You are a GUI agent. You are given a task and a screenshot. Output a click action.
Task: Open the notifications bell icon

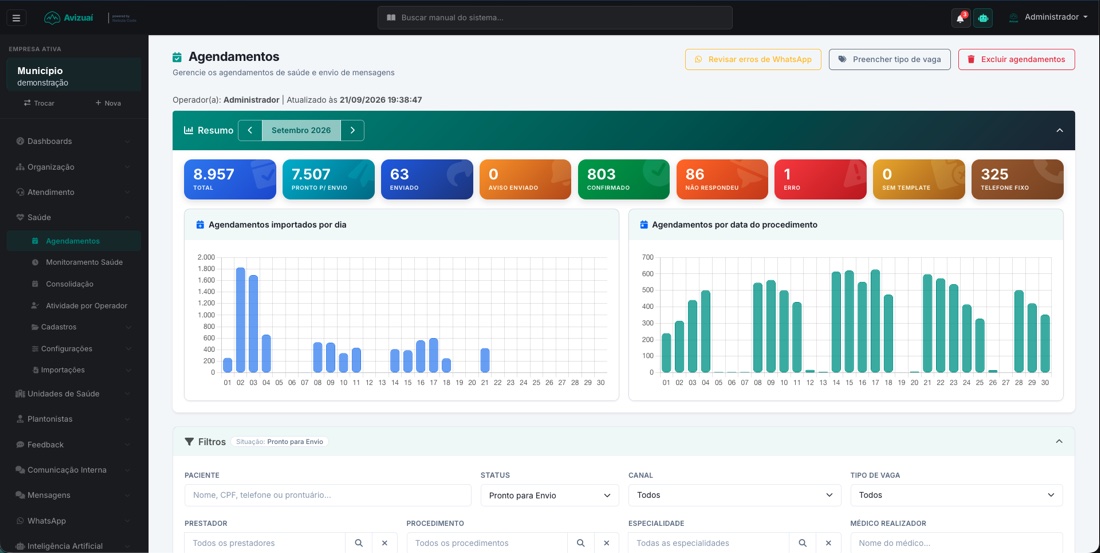960,18
